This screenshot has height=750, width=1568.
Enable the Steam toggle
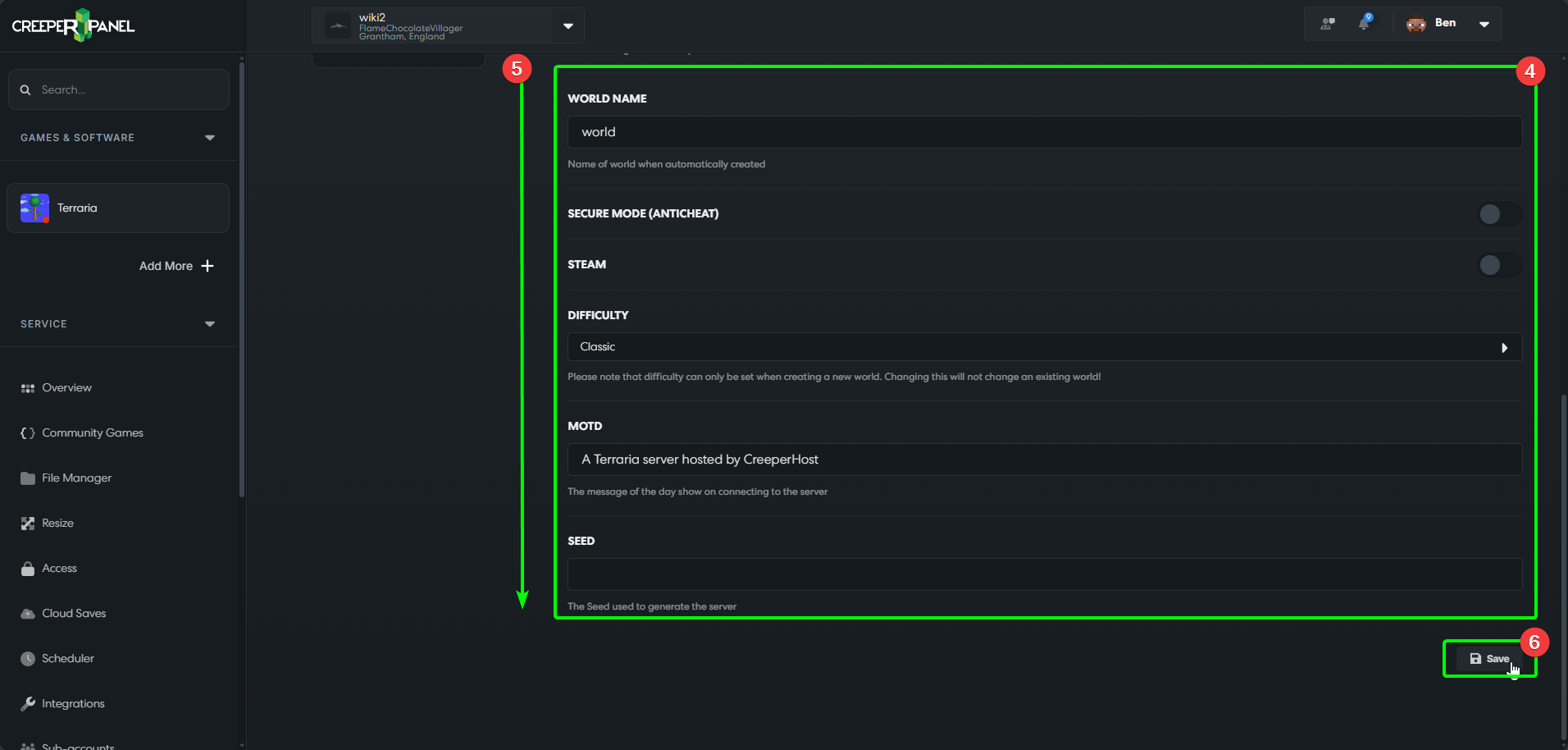1497,265
